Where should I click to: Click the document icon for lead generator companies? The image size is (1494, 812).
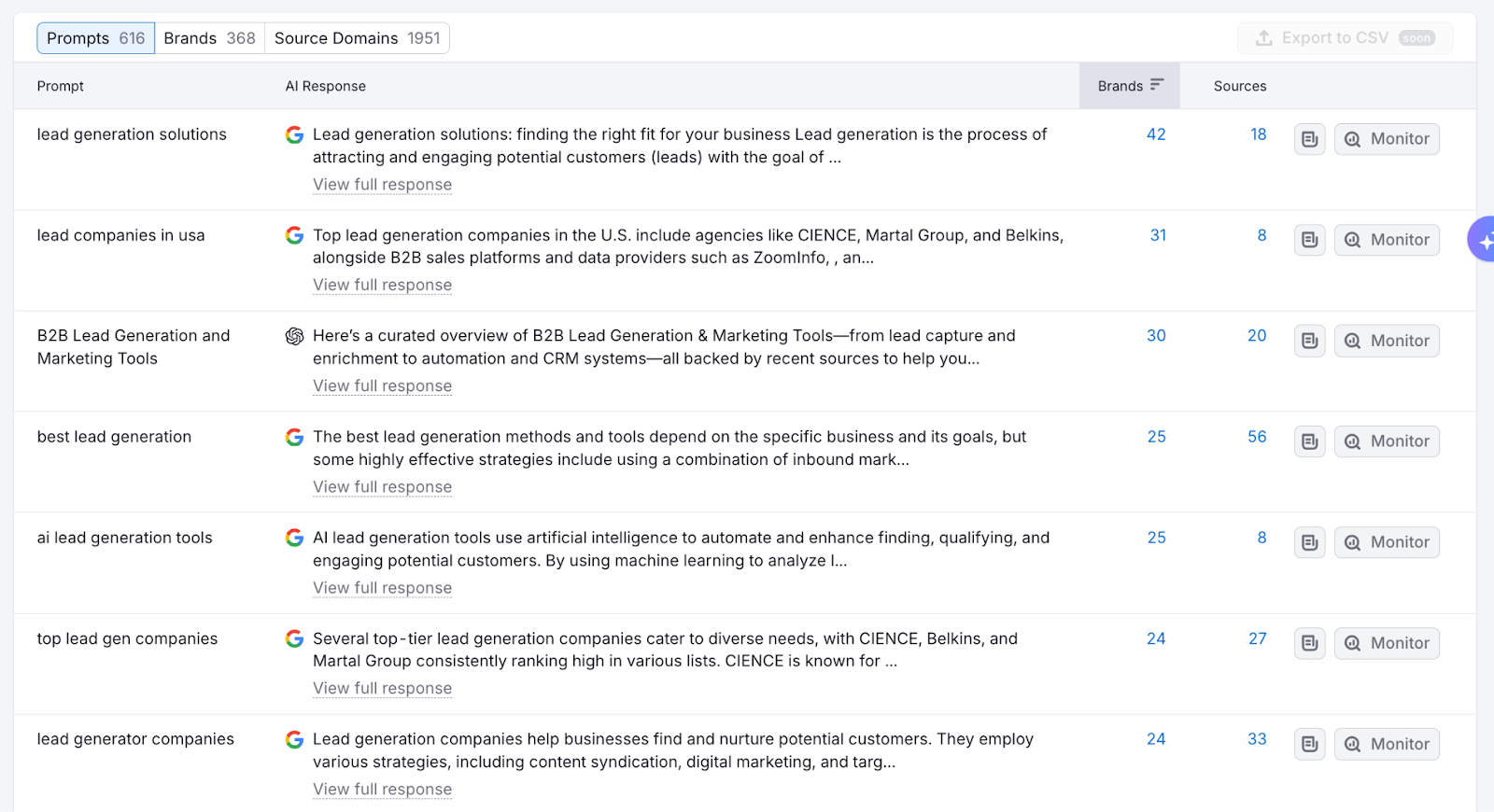click(x=1309, y=744)
